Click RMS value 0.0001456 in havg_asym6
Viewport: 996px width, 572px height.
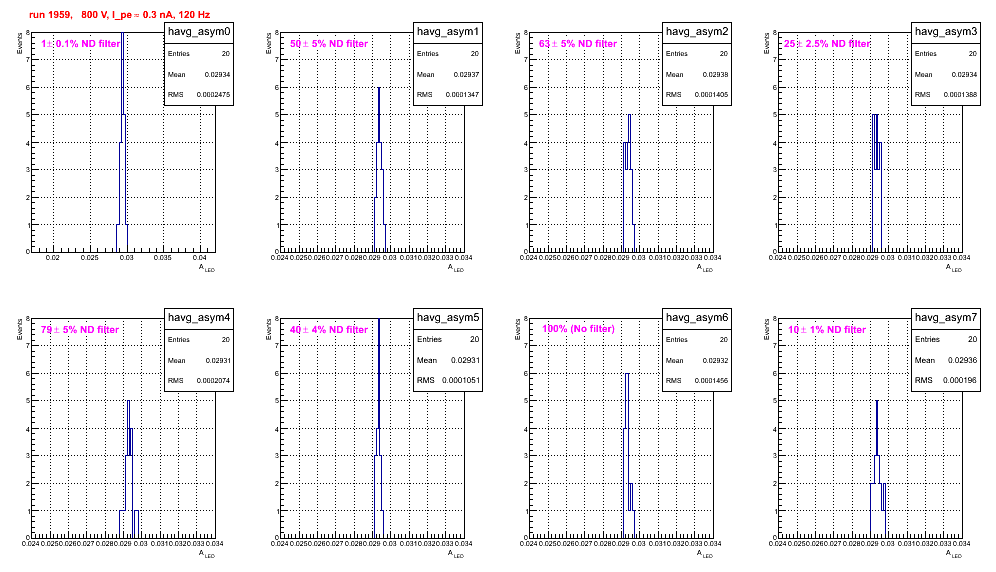pos(711,381)
